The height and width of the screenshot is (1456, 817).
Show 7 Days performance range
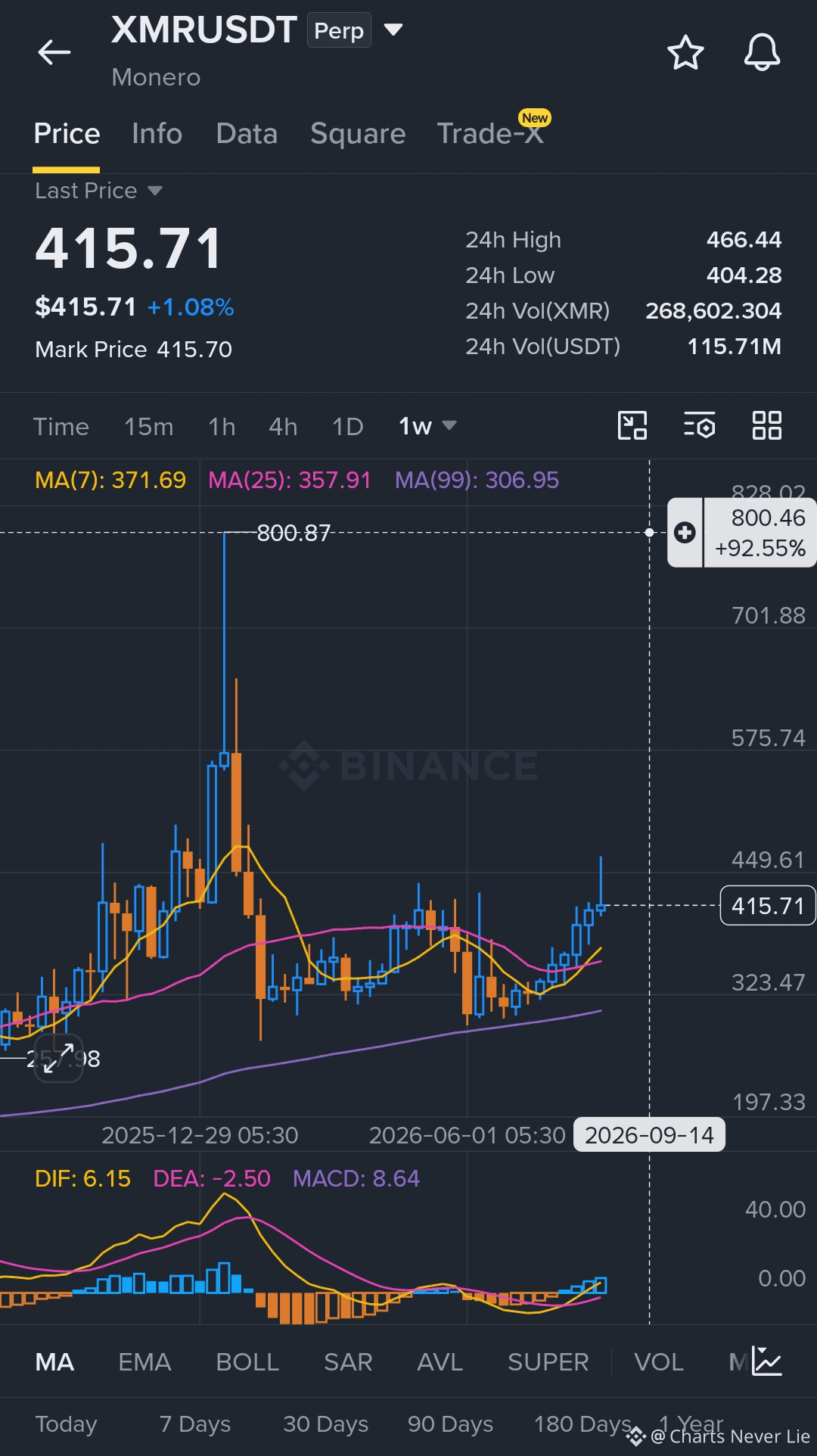pyautogui.click(x=195, y=1424)
